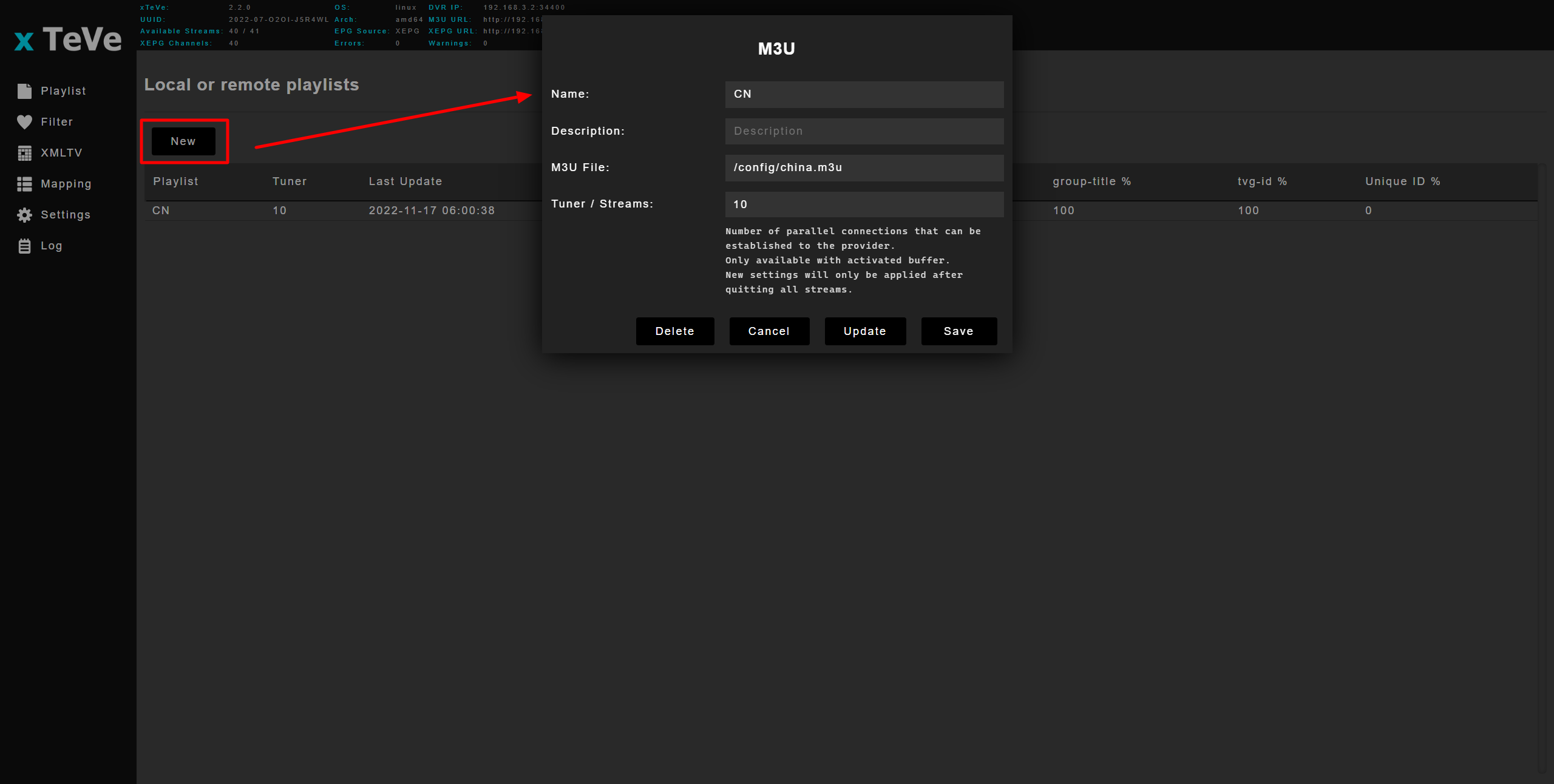Click the xTeVe logo
Screen dimensions: 1554x784
(68, 39)
